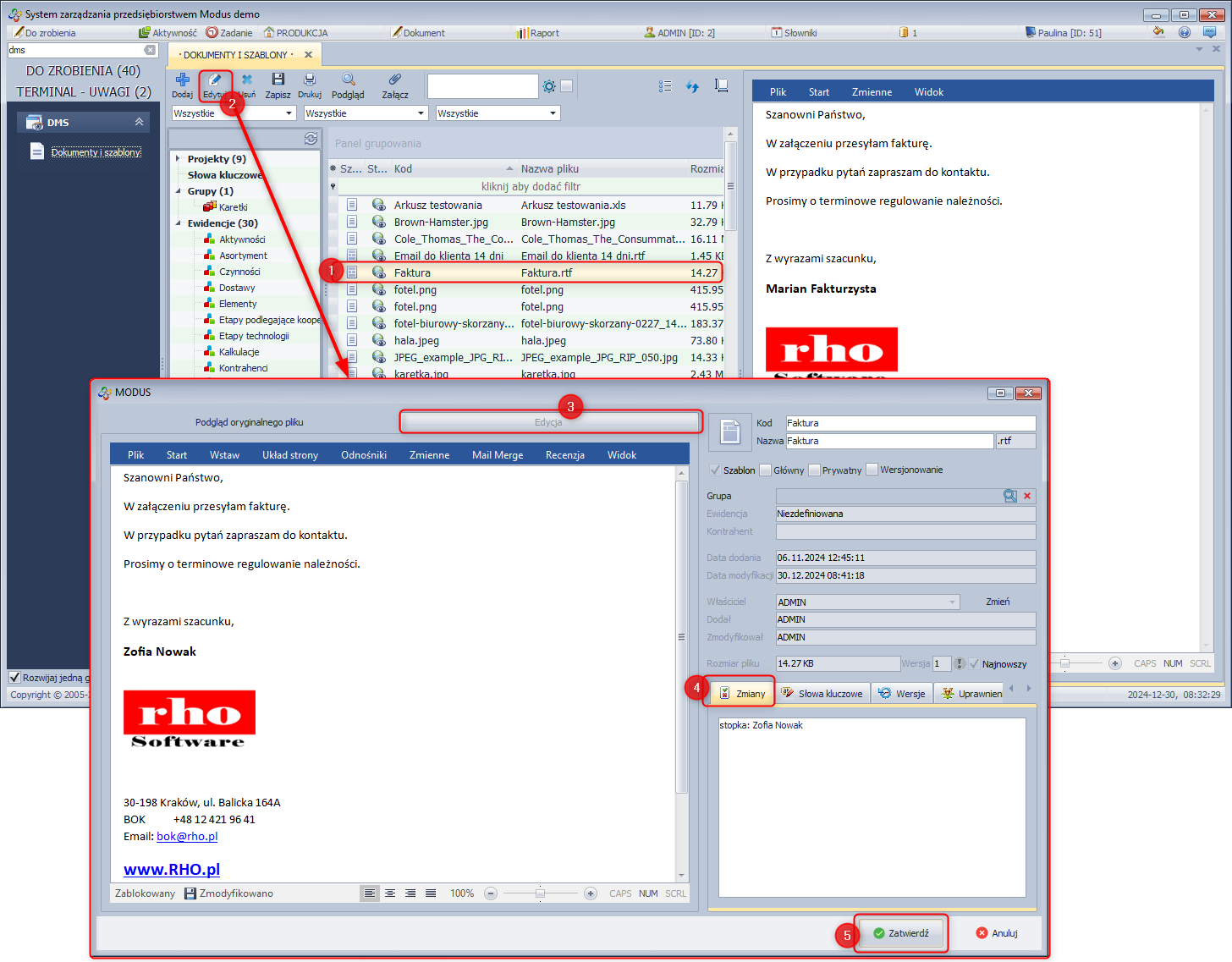Open Układ strony menu in editor
This screenshot has height=962, width=1232.
coord(290,455)
